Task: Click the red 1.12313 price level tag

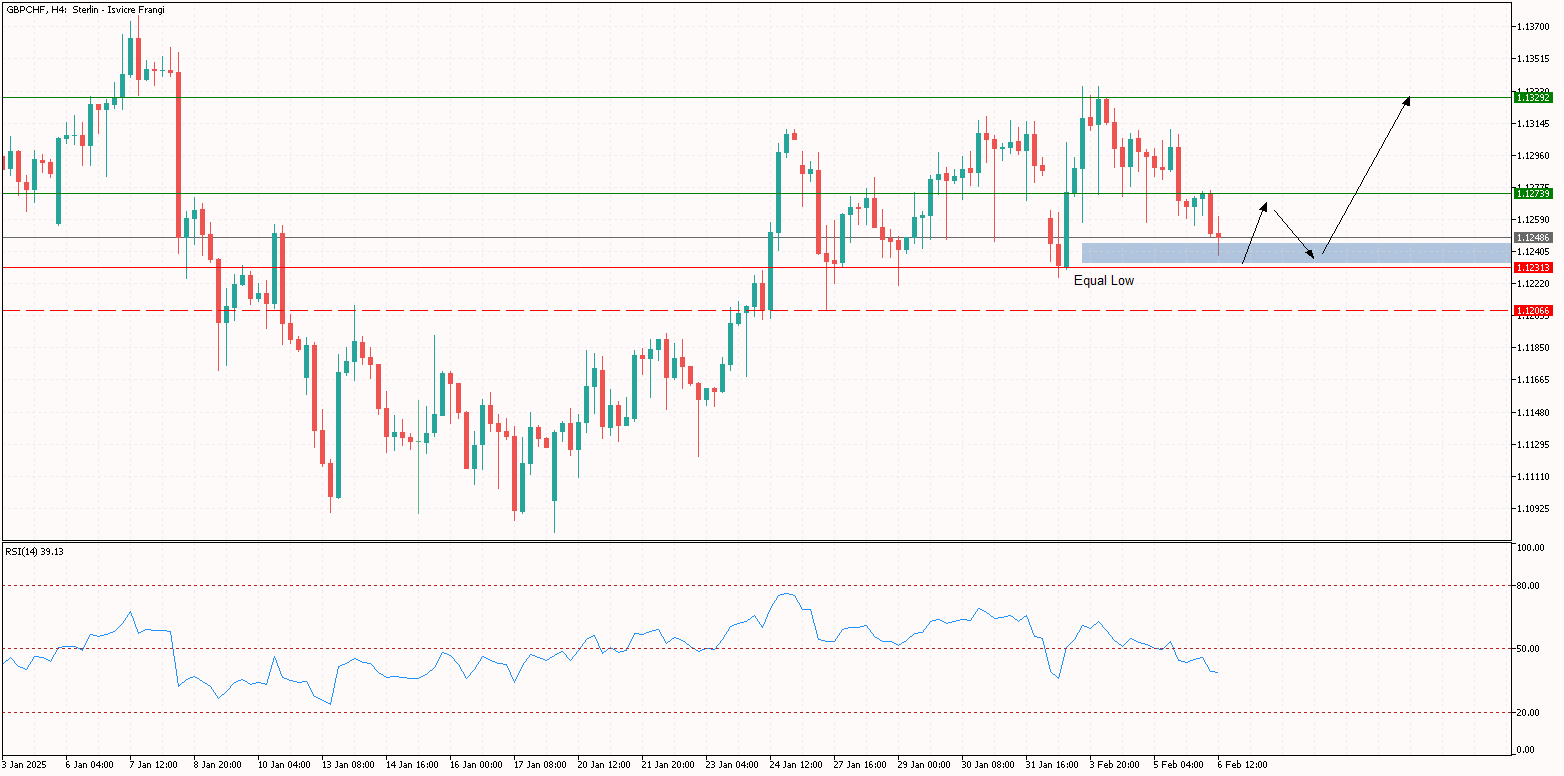Action: click(1534, 268)
